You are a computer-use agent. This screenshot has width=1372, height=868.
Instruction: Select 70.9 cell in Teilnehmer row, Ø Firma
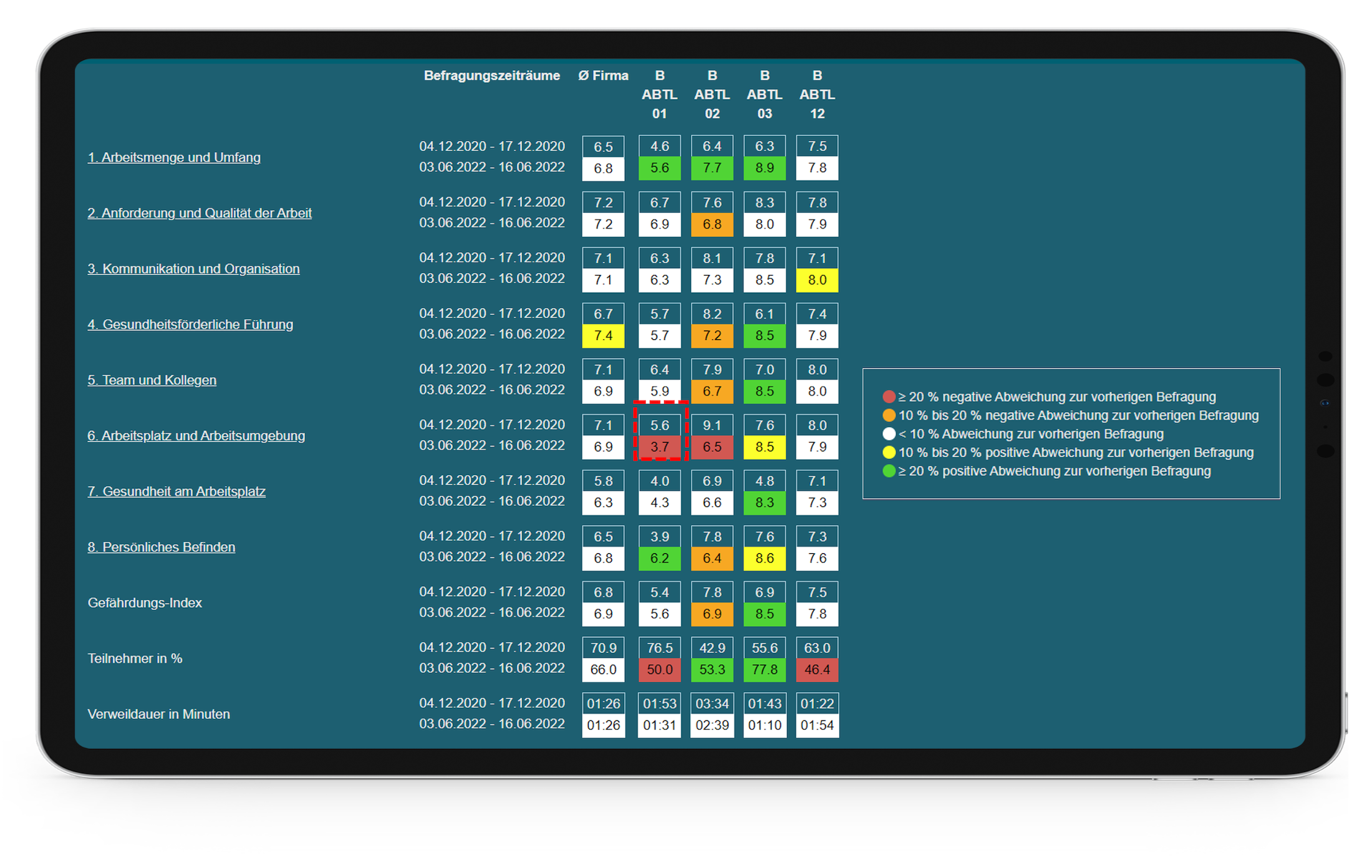(603, 648)
